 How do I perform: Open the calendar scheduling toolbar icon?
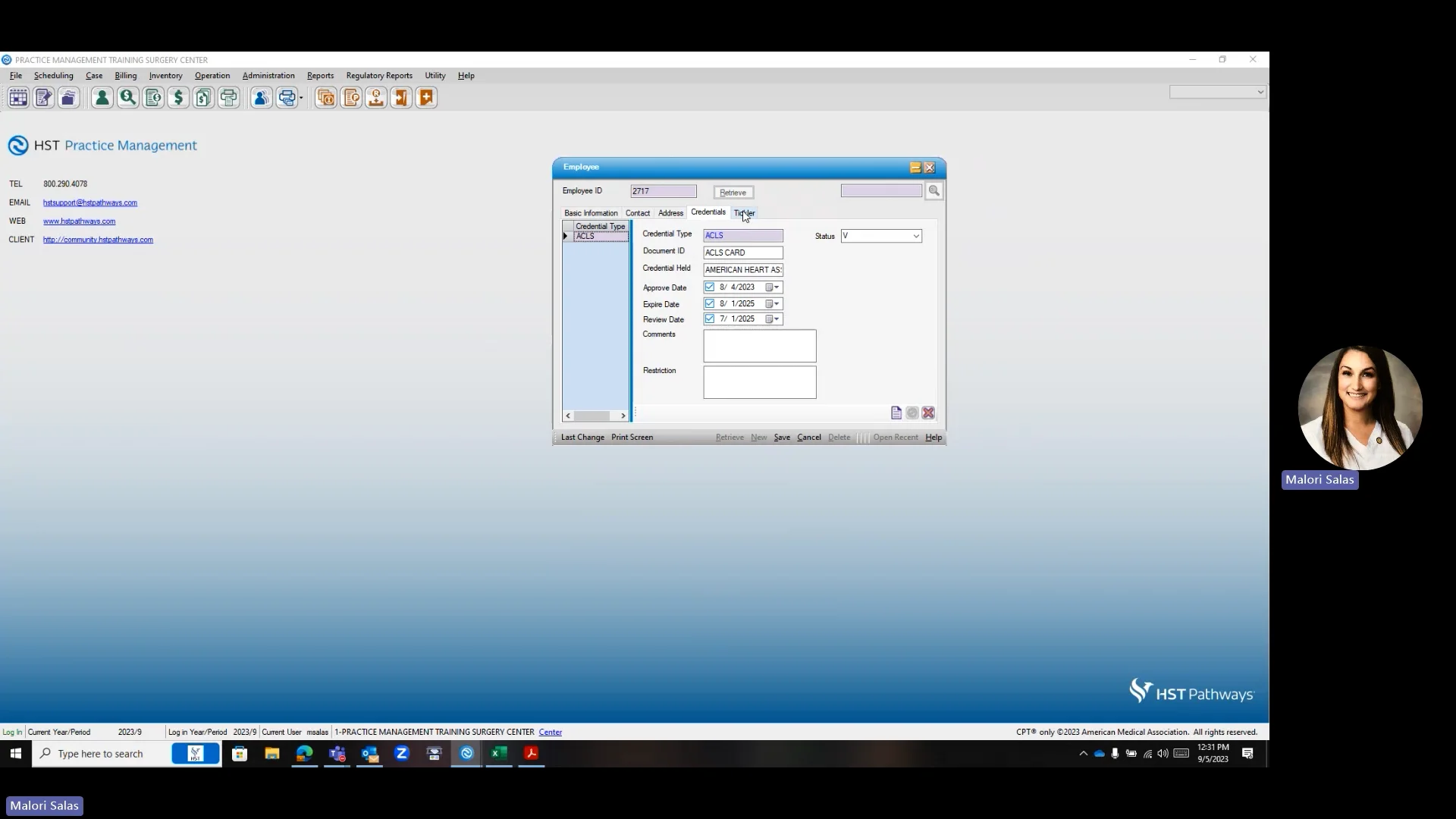[18, 98]
